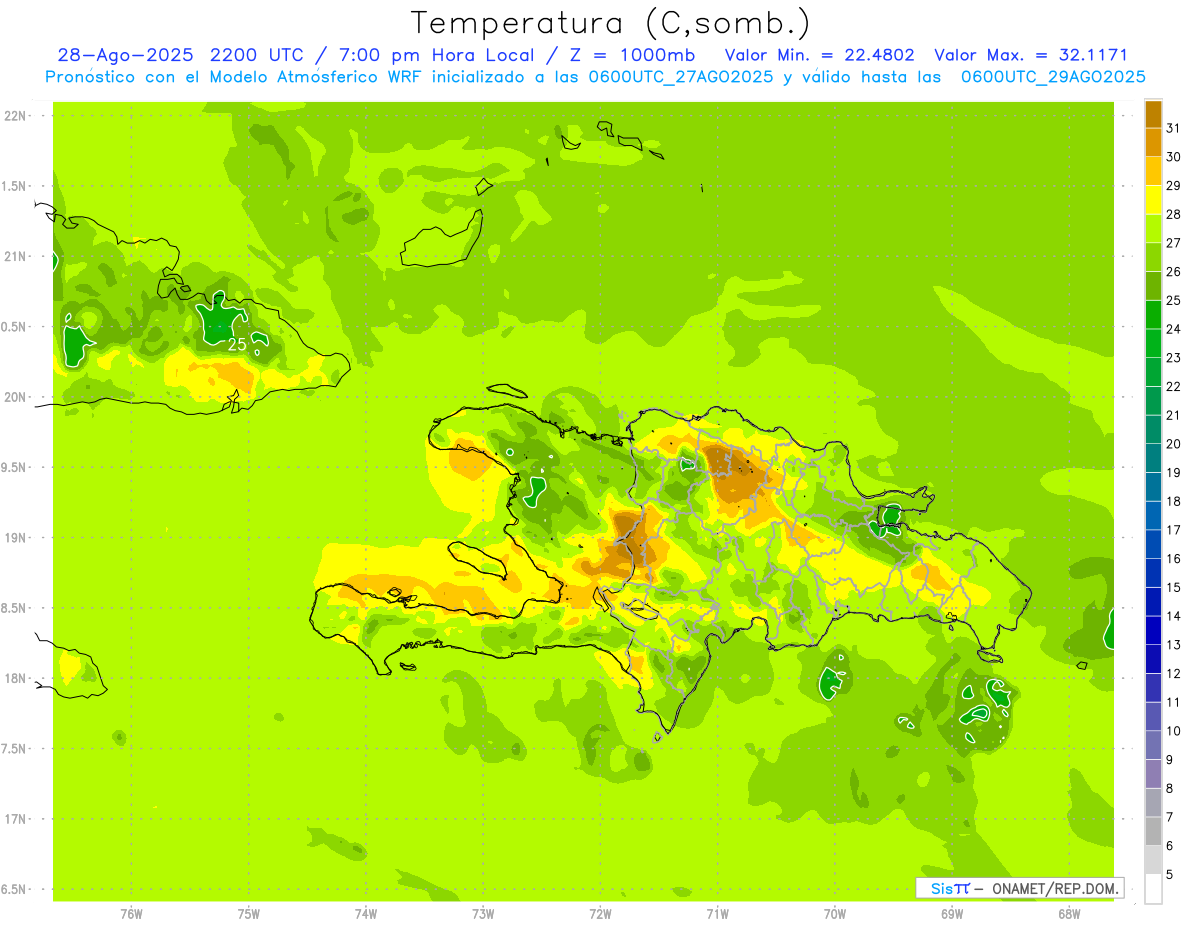Click the '74W' longitude axis label
The width and height of the screenshot is (1200, 927).
[x=366, y=914]
